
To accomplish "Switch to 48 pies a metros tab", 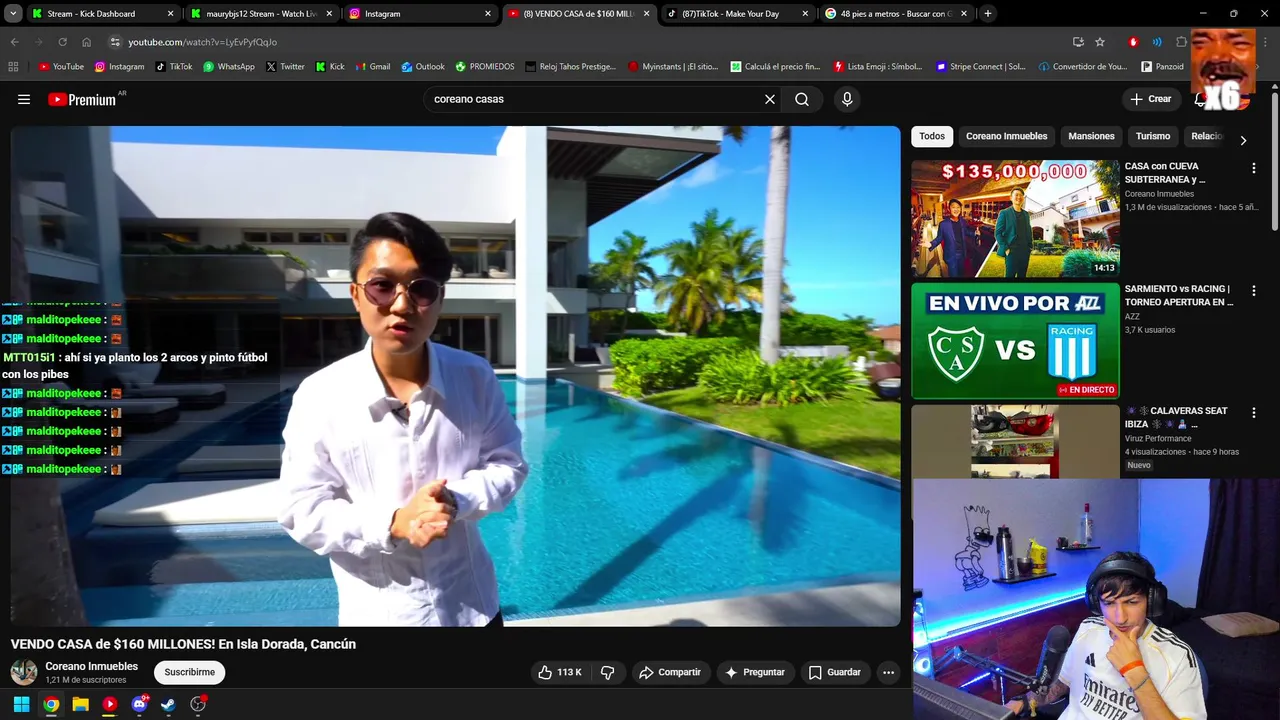I will 896,14.
